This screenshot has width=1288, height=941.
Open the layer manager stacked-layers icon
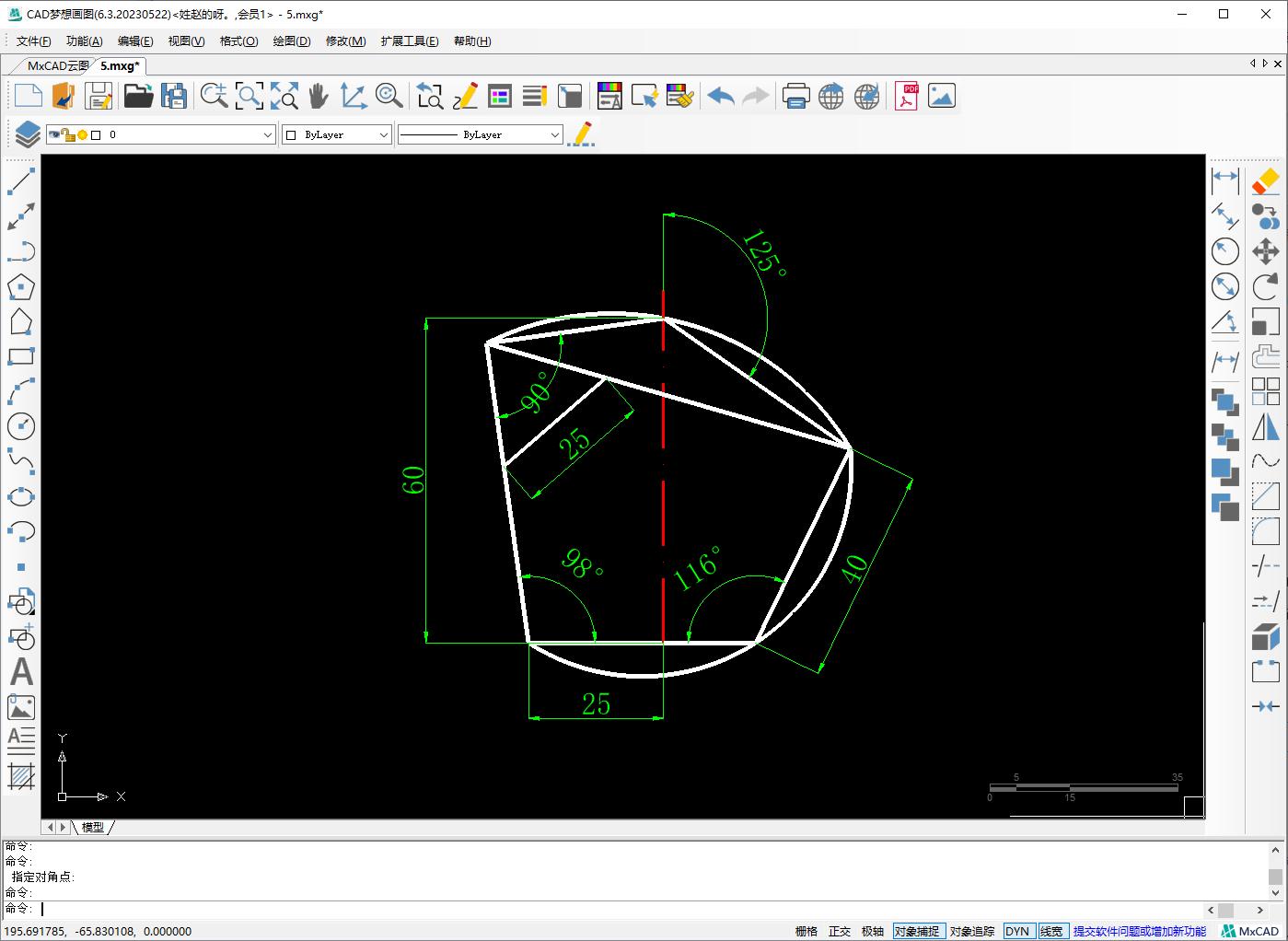[28, 134]
